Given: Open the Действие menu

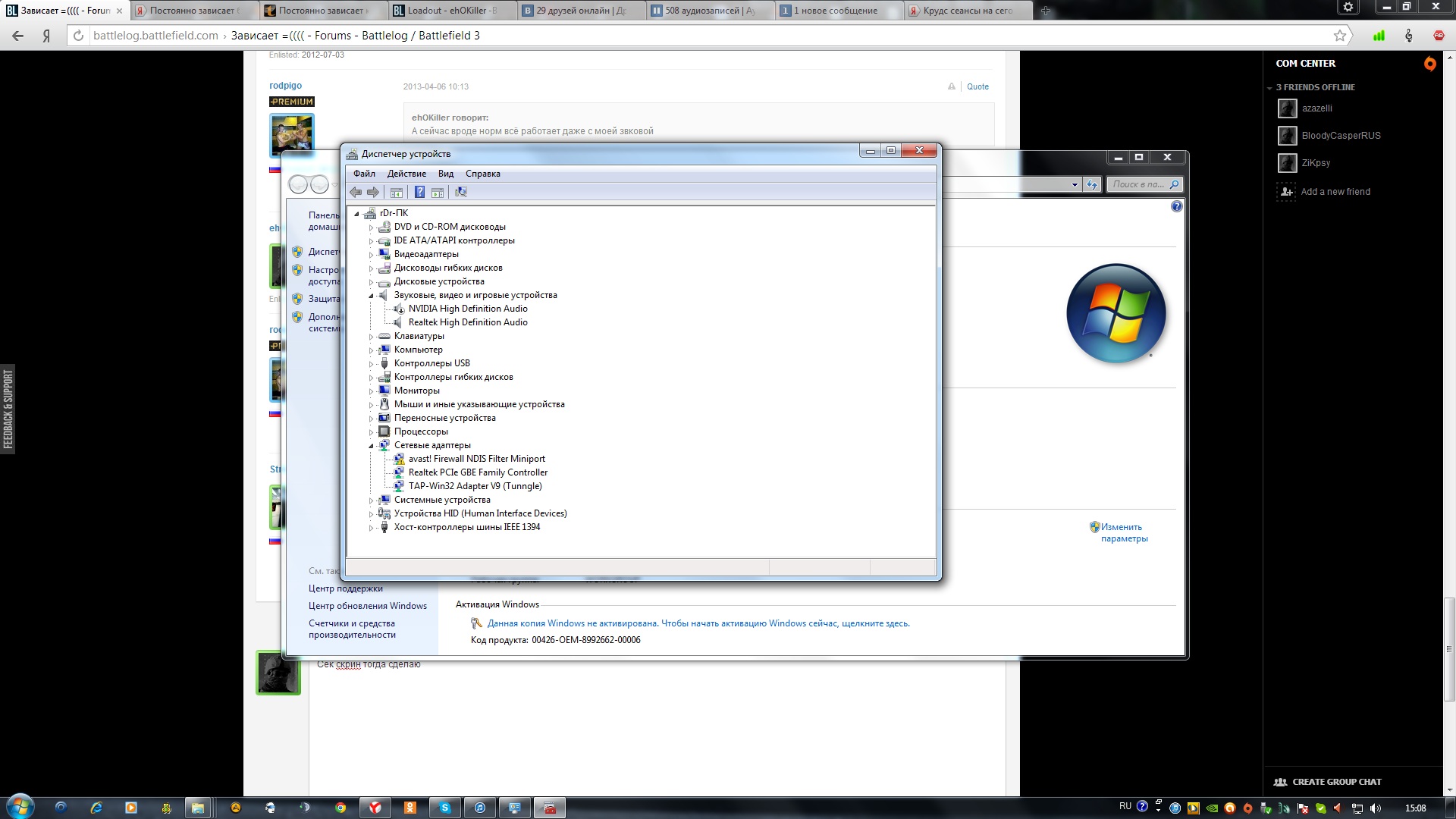Looking at the screenshot, I should 406,174.
